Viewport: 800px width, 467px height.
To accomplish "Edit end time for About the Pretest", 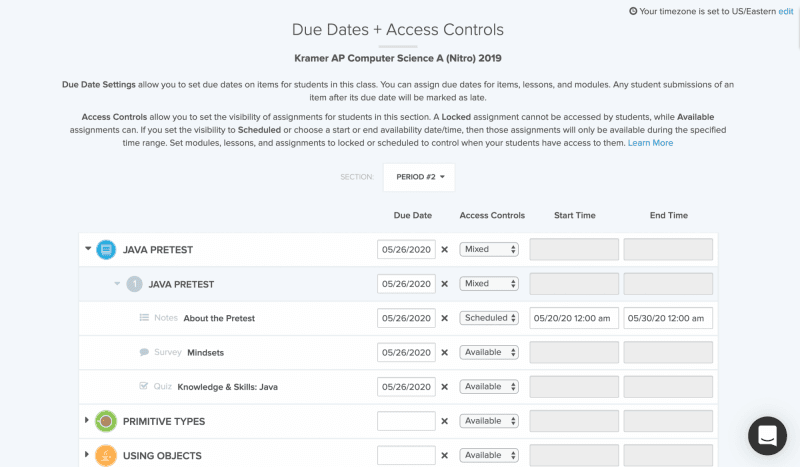I will [668, 318].
